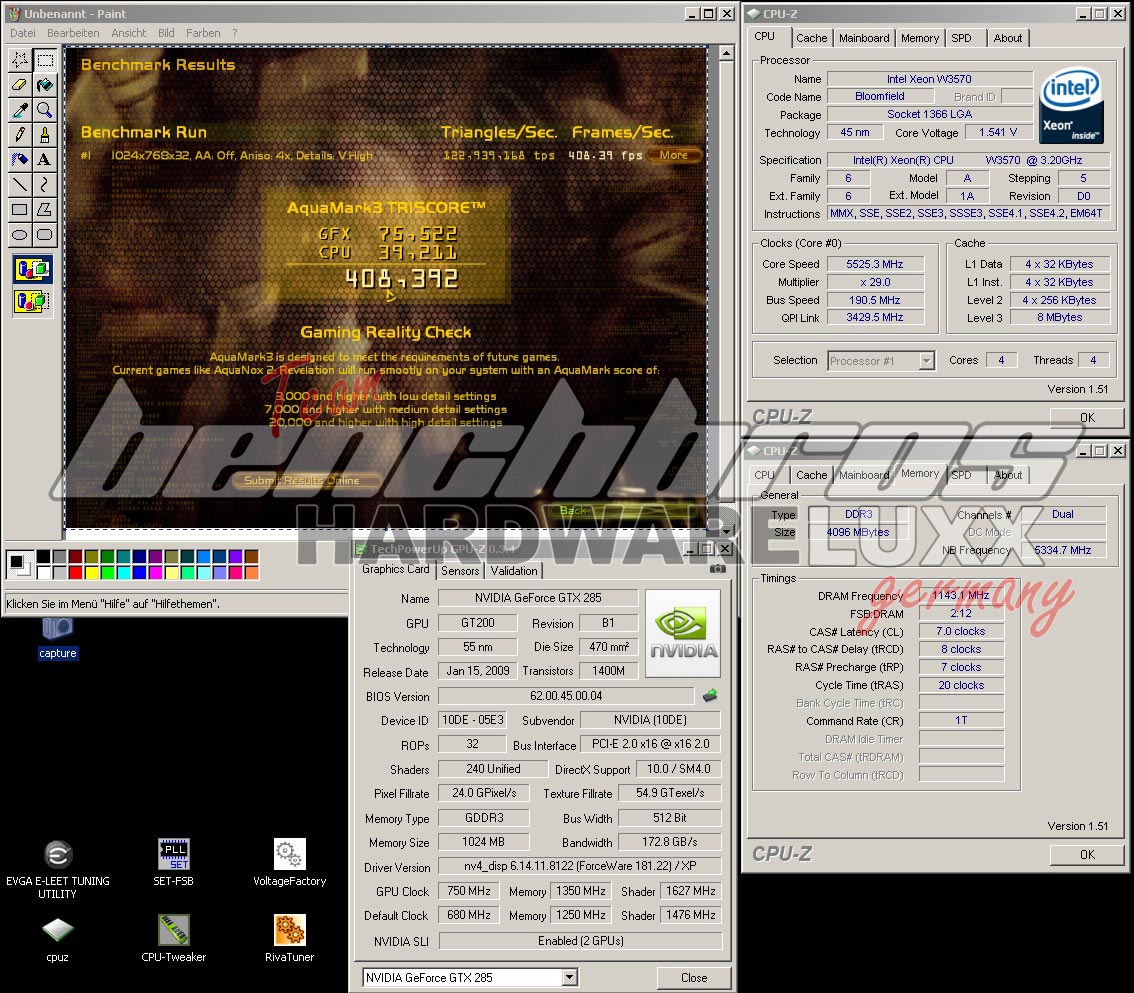Switch to Memory tab in upper CPU-Z window
Screen dimensions: 1134x993
tap(920, 38)
